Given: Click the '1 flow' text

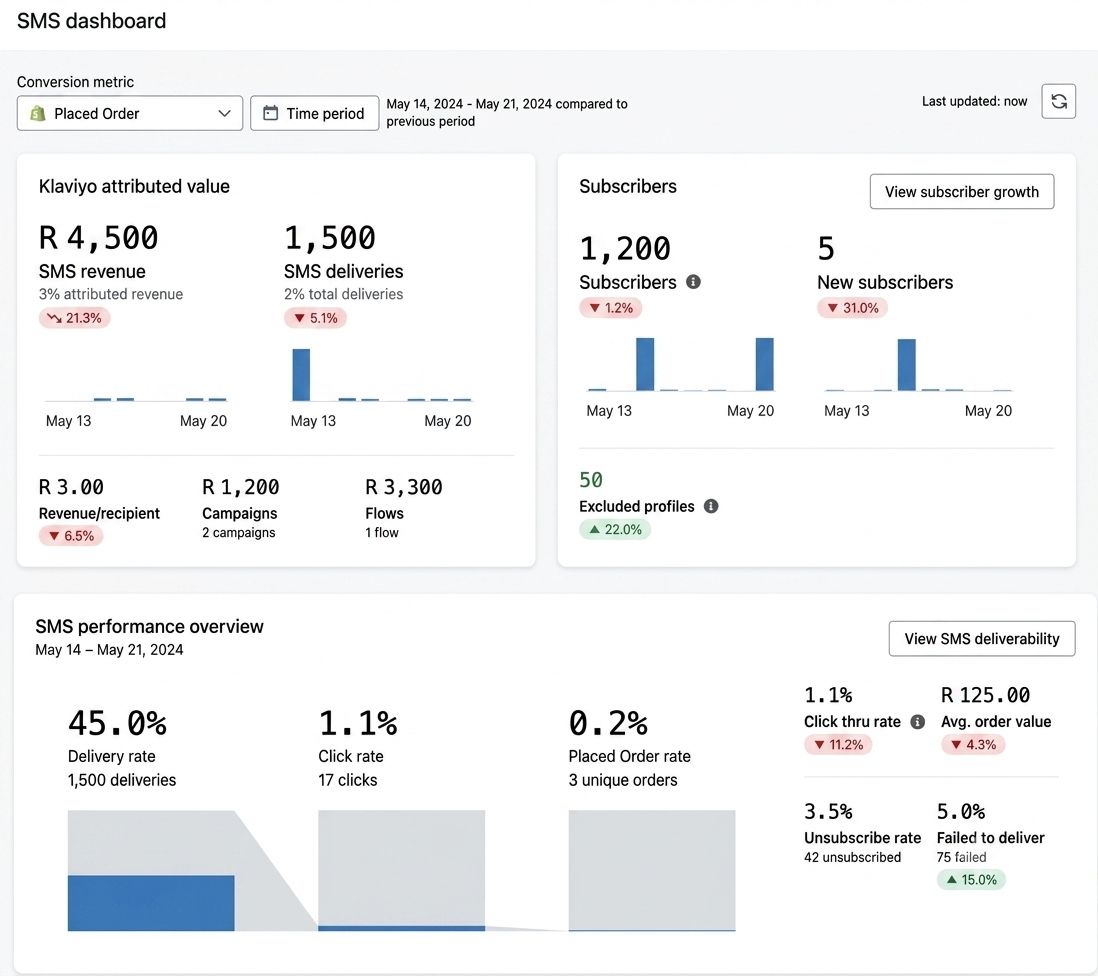Looking at the screenshot, I should (382, 533).
